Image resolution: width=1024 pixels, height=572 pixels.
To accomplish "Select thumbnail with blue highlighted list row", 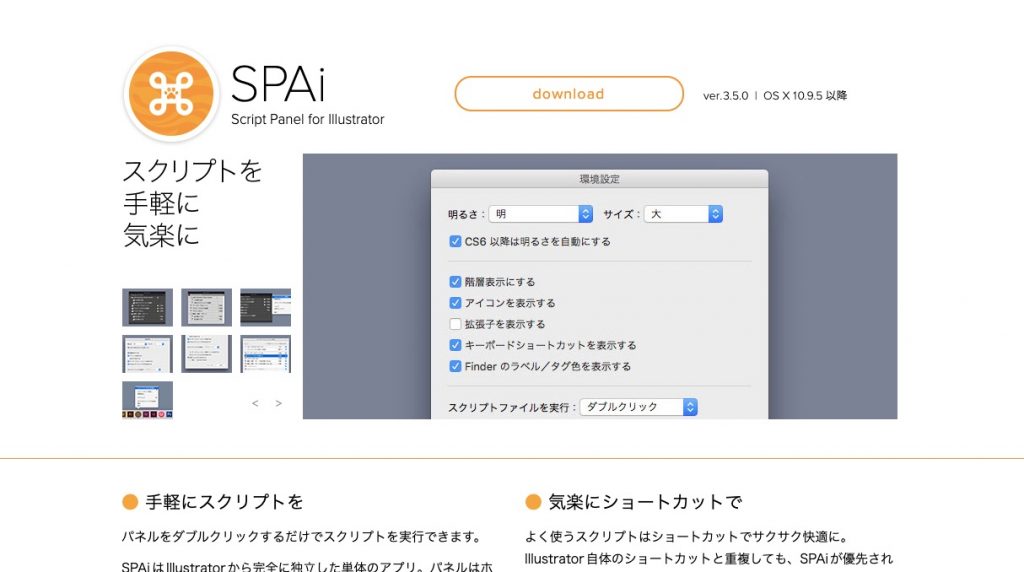I will coord(265,354).
